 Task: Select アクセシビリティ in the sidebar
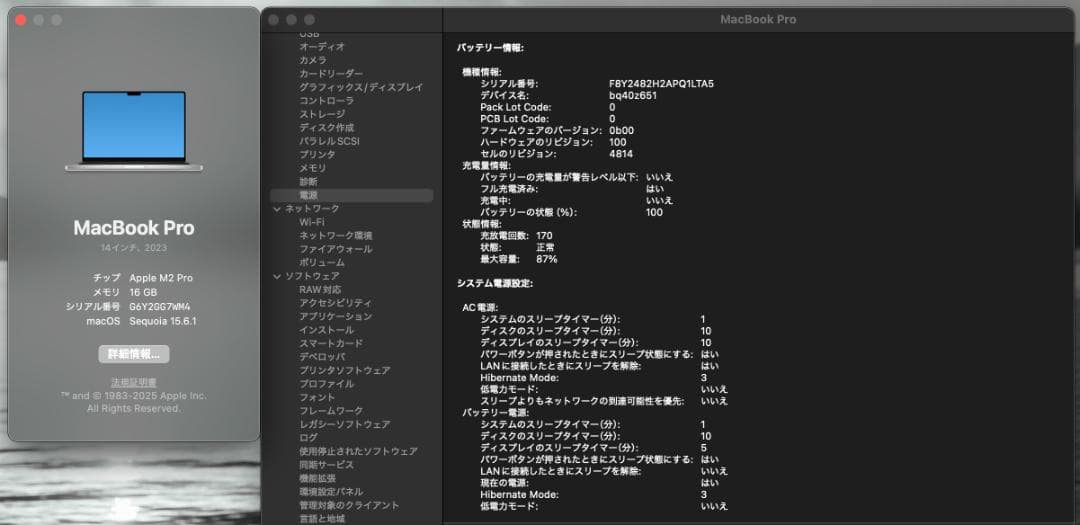(x=336, y=303)
